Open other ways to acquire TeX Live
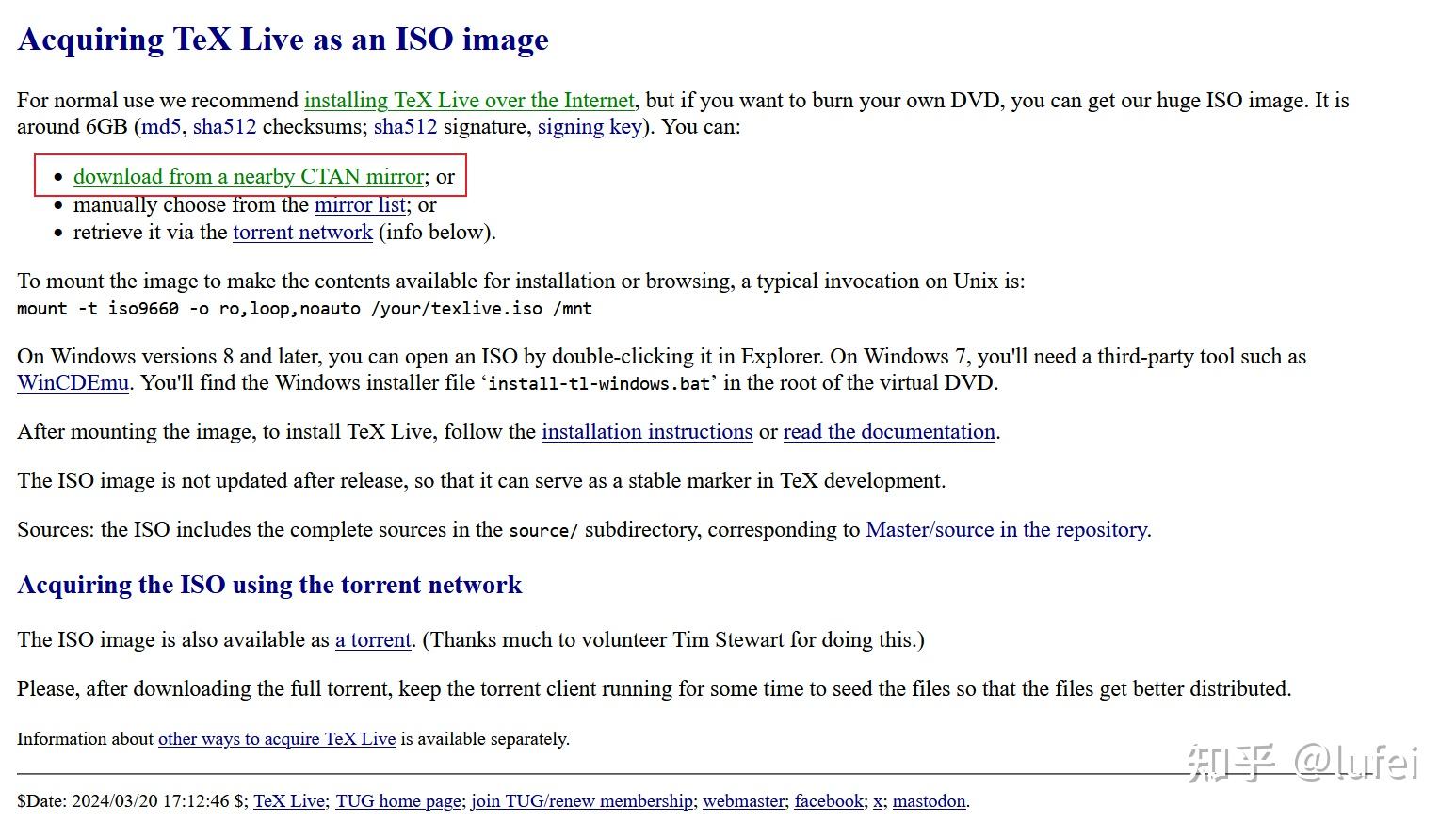Image resolution: width=1456 pixels, height=822 pixels. click(x=277, y=739)
